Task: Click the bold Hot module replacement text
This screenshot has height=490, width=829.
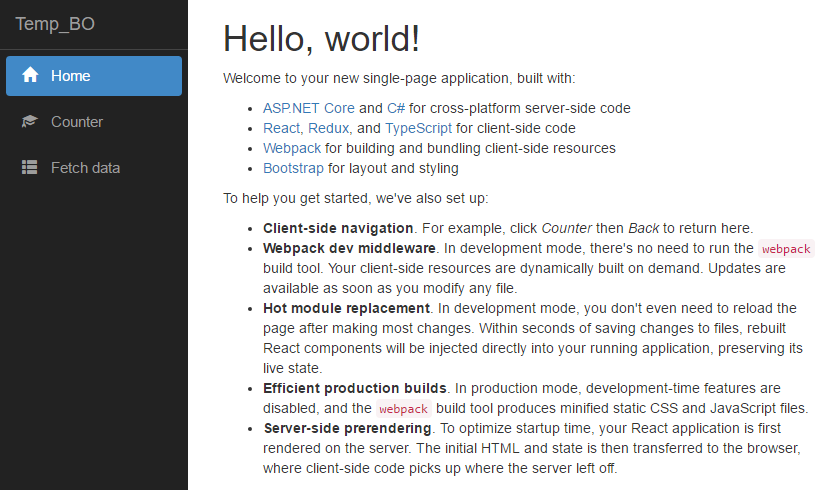Action: (x=346, y=308)
